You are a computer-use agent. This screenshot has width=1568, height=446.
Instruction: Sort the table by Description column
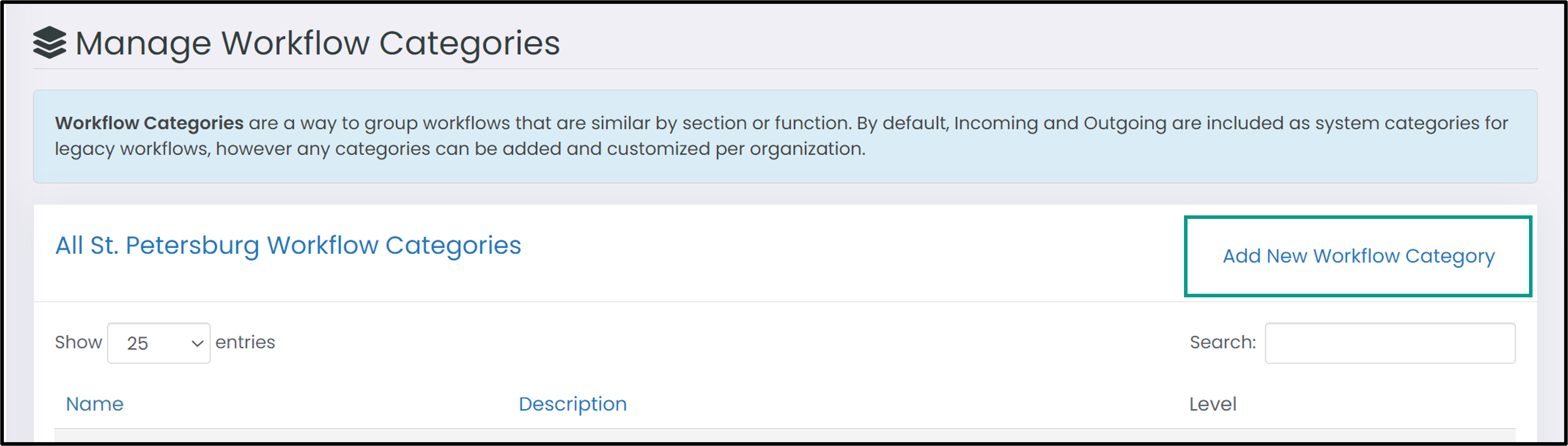572,404
